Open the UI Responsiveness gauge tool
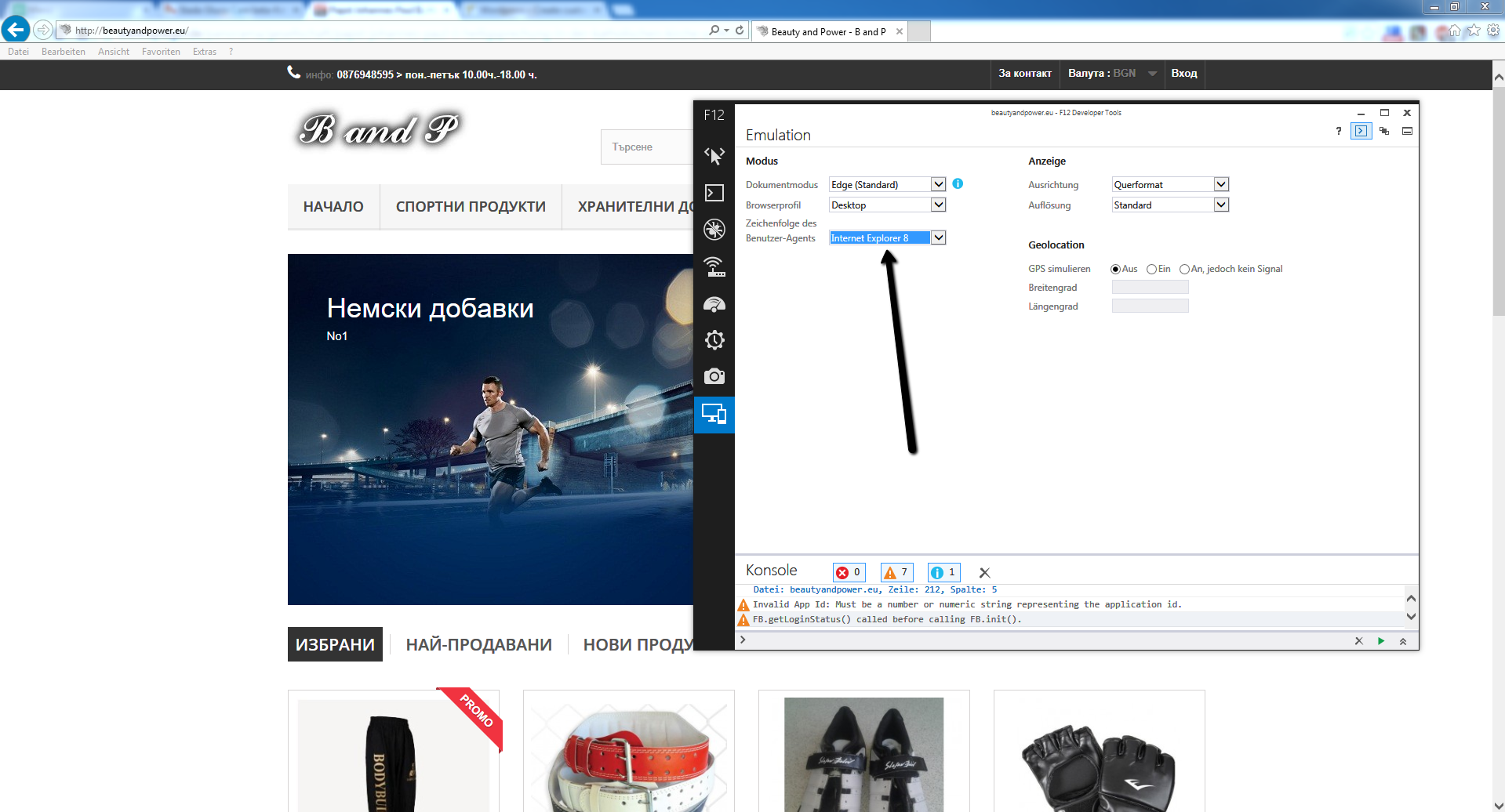Screen dimensions: 1505x812 point(714,304)
